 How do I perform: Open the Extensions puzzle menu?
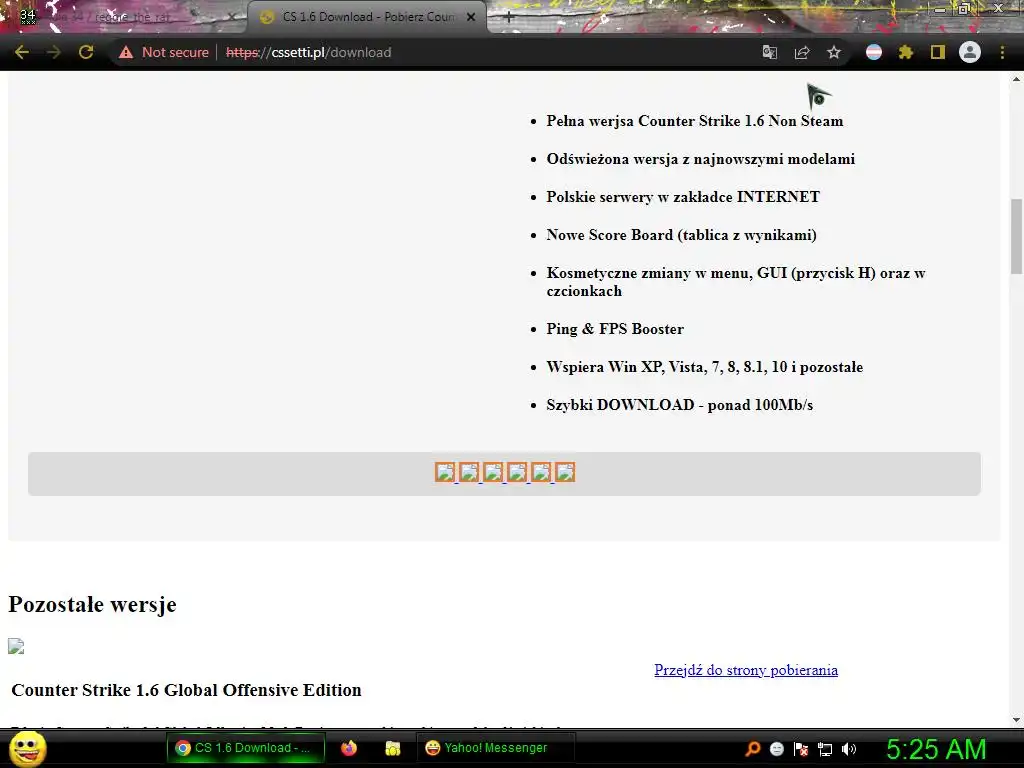click(x=906, y=52)
